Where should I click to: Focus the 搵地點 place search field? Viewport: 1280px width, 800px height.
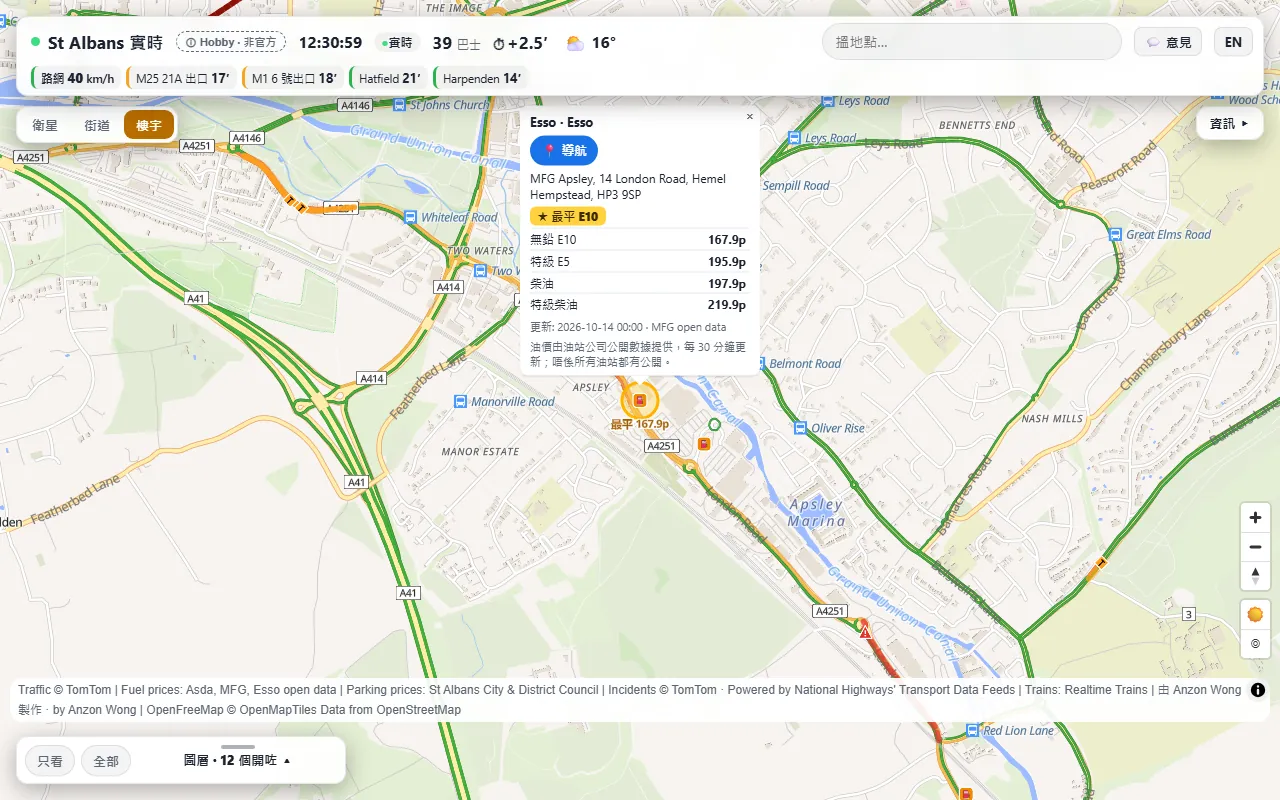pyautogui.click(x=971, y=42)
